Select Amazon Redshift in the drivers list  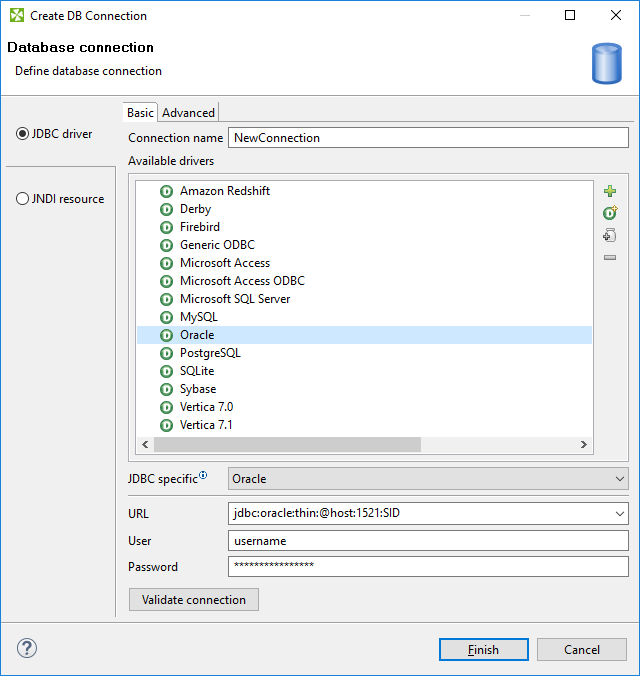pos(225,191)
